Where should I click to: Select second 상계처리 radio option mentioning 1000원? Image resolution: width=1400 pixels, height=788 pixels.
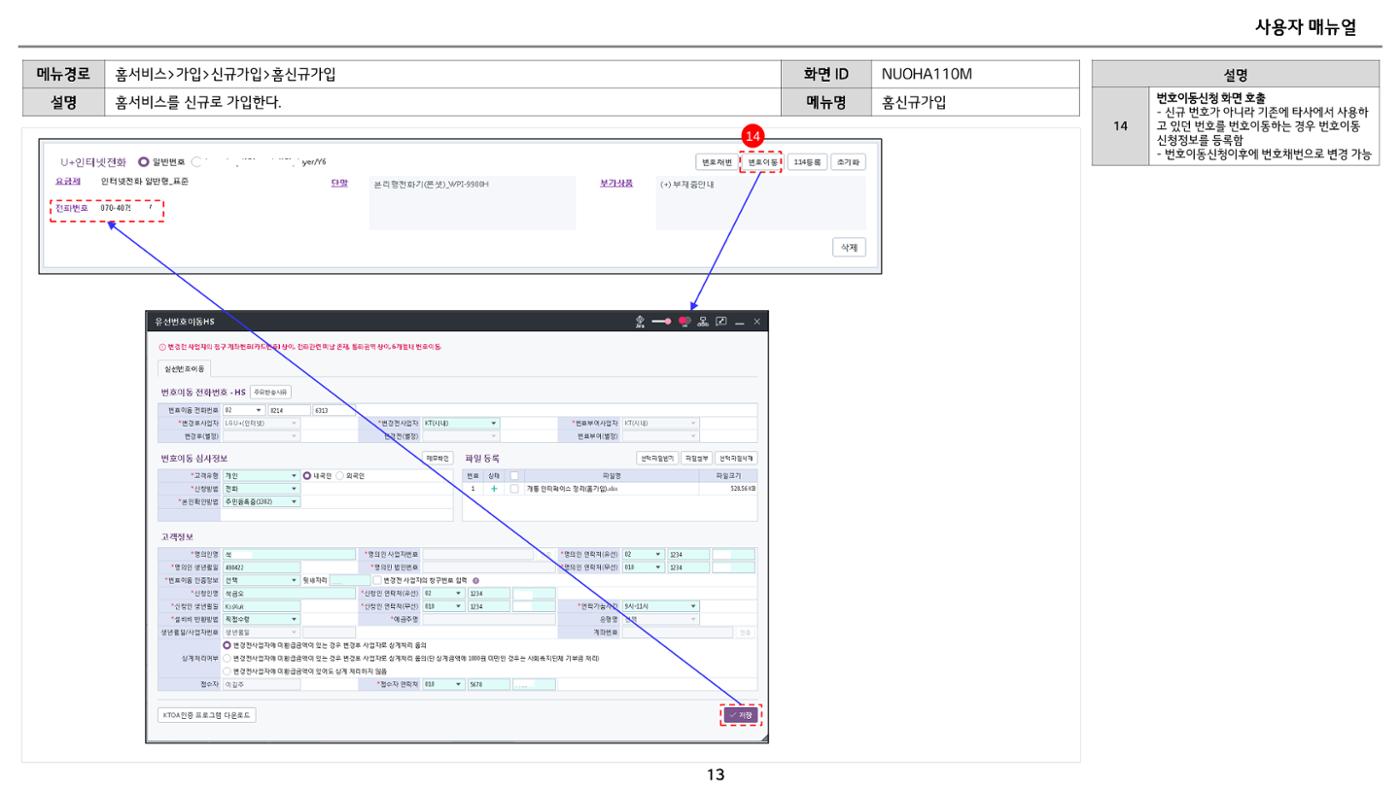pyautogui.click(x=227, y=658)
